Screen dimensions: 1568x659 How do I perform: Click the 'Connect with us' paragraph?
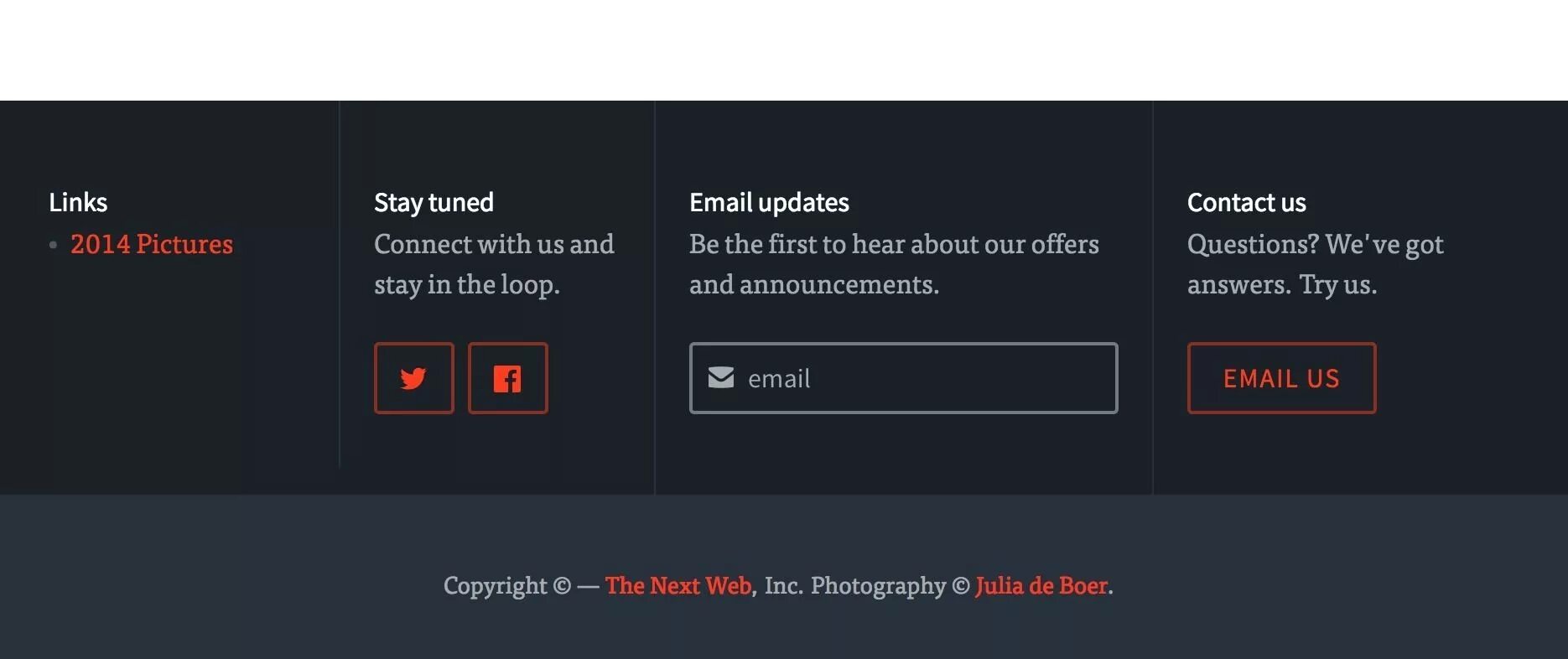[x=494, y=264]
